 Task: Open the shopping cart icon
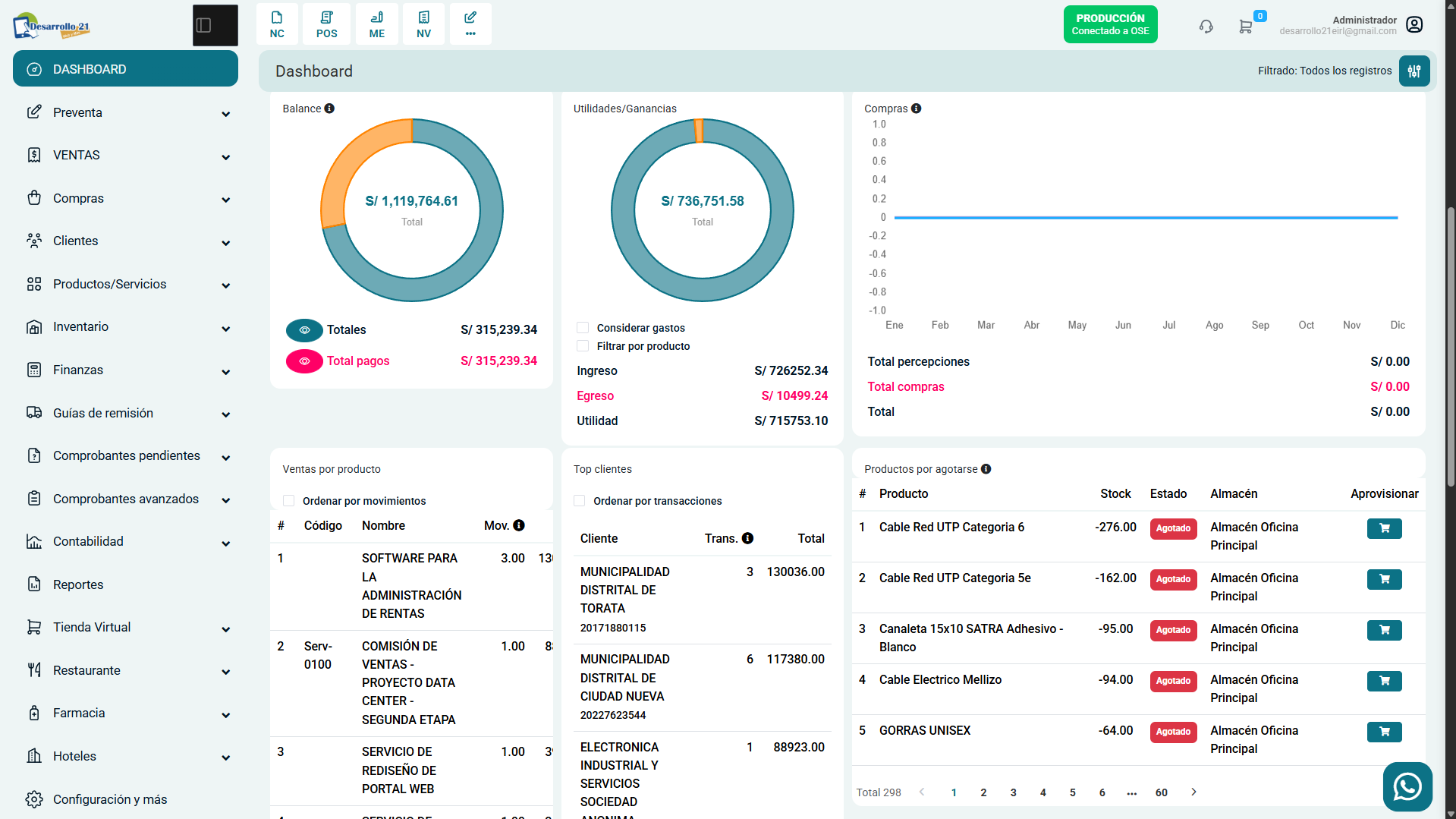click(x=1246, y=26)
